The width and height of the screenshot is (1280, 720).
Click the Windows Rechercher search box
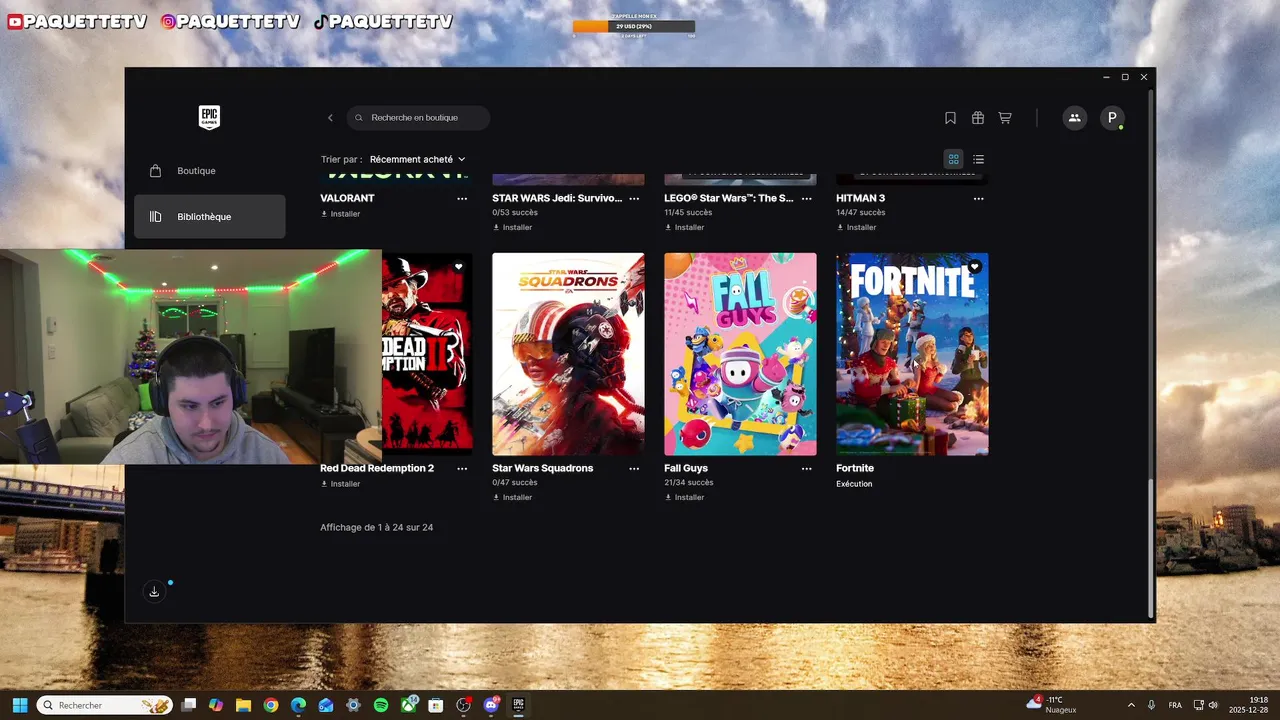click(105, 705)
